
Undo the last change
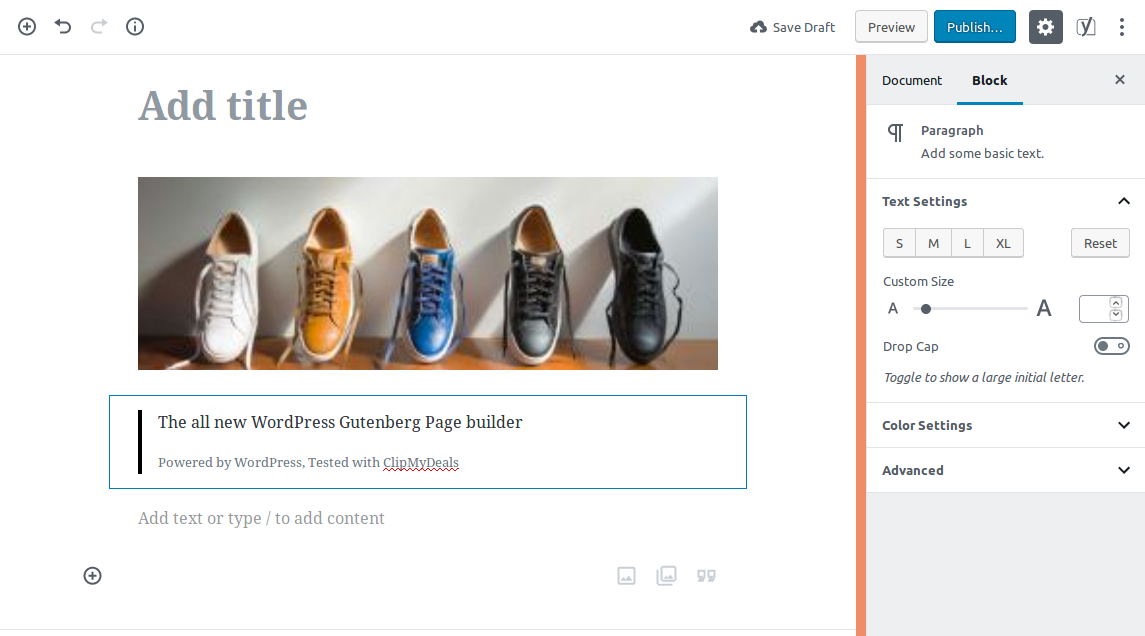63,27
